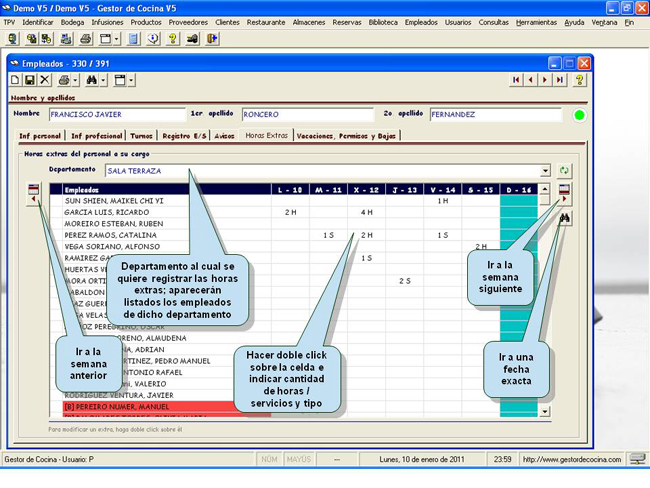Open Vacaciones, Permisos y Bajas tab

[347, 136]
